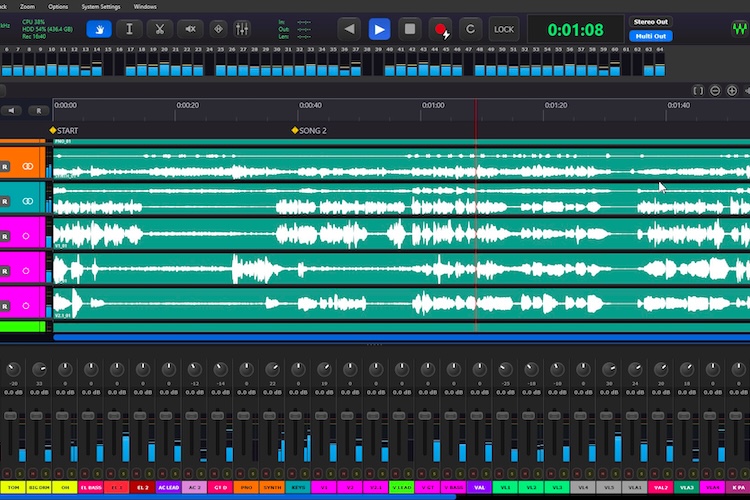This screenshot has height=500, width=750.
Task: Solo the TOM mixer channel
Action: coord(20,473)
